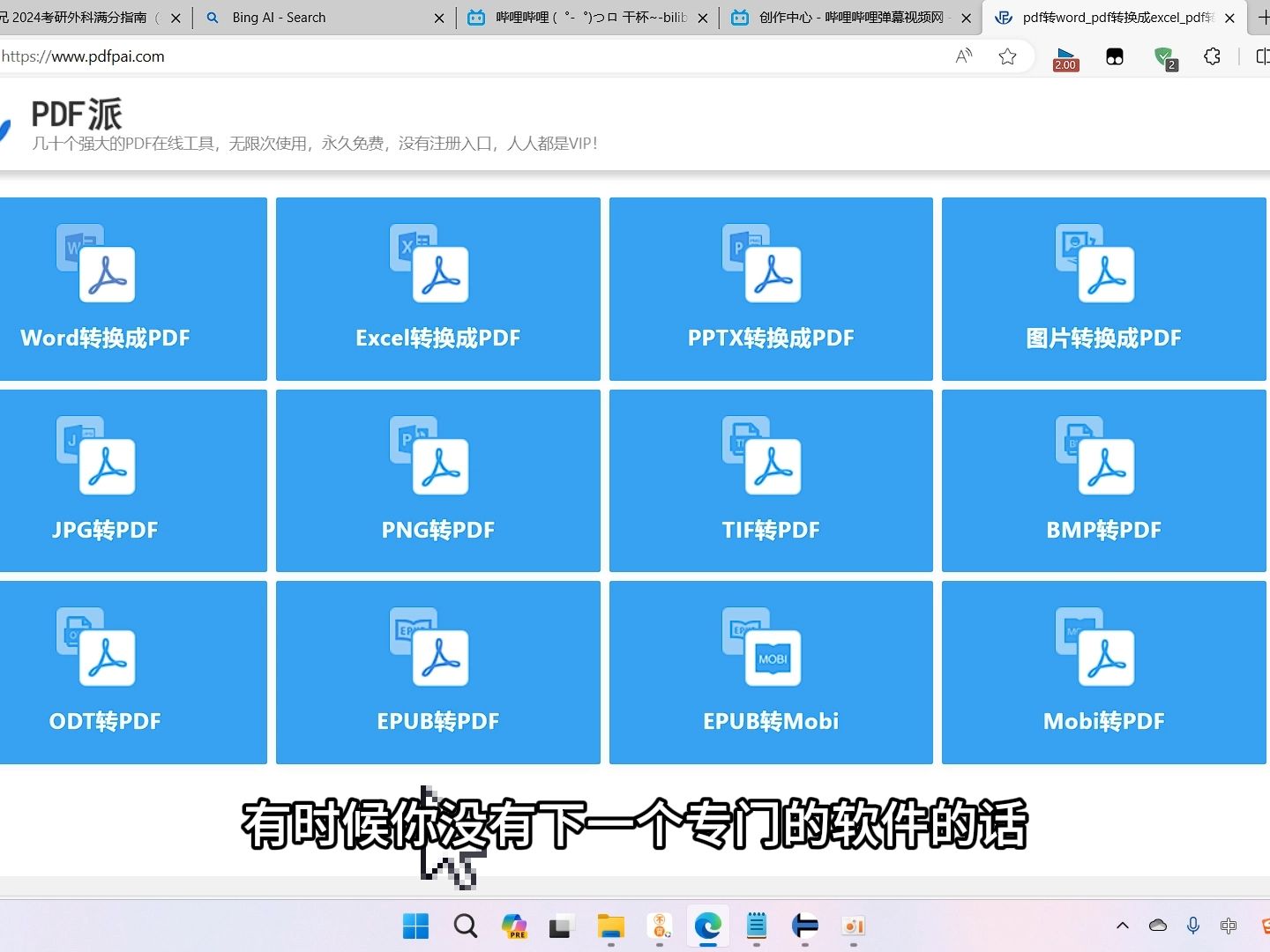Click the 图片转换成PDF label text
Screen dimensions: 1270x952
[1103, 338]
